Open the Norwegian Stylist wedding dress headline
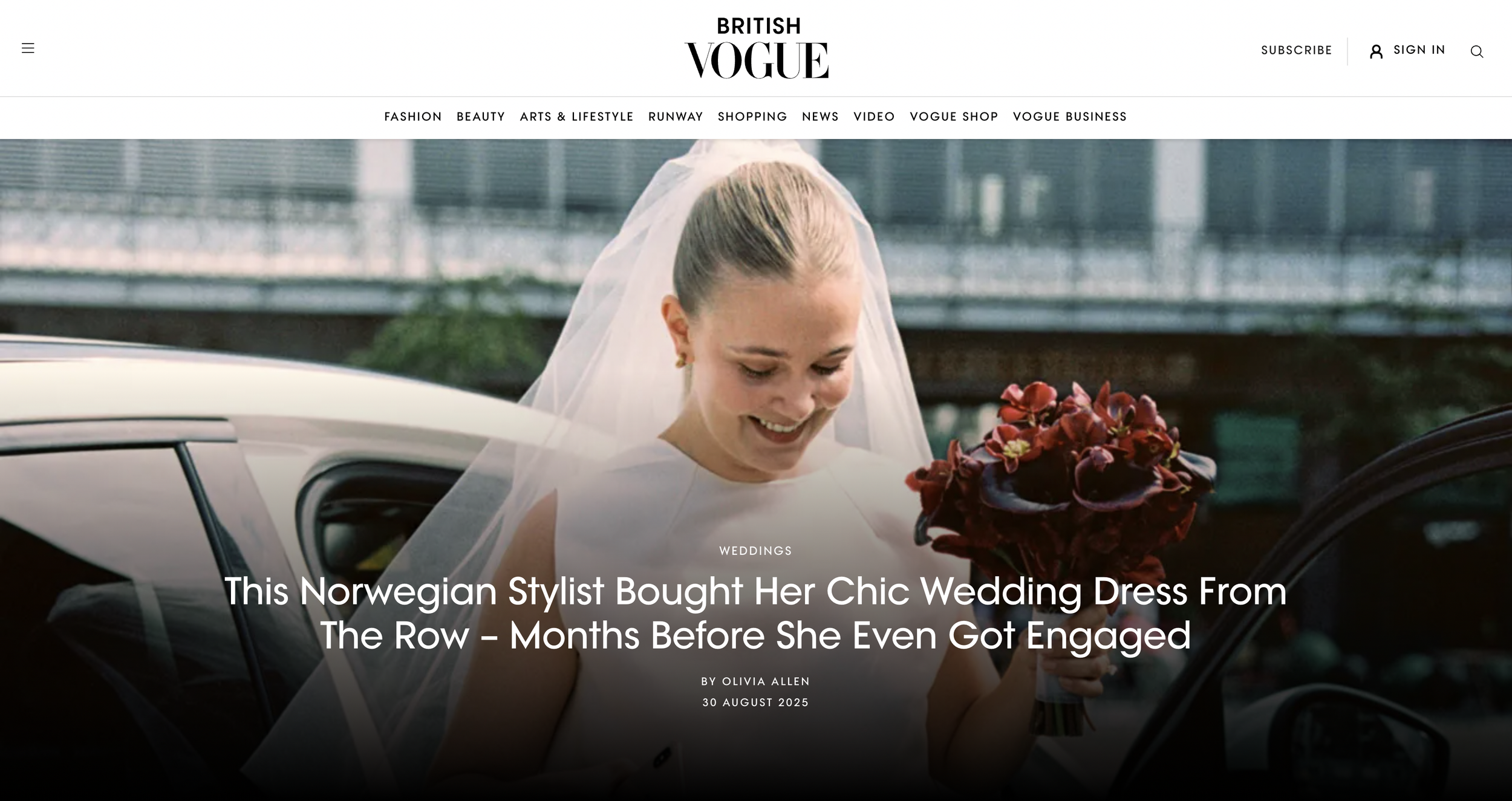 [755, 614]
